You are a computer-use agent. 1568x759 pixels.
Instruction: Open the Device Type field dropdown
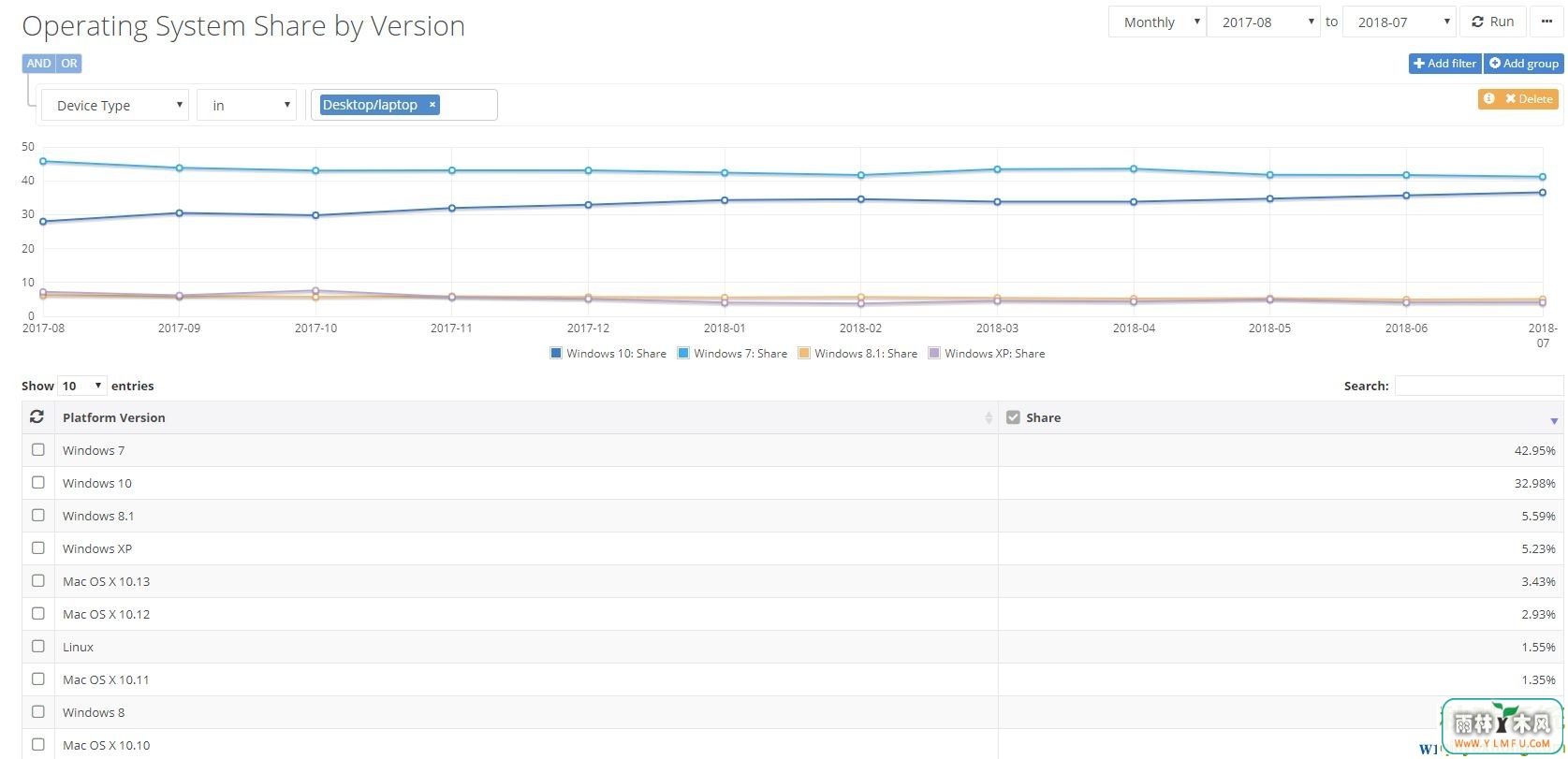115,105
